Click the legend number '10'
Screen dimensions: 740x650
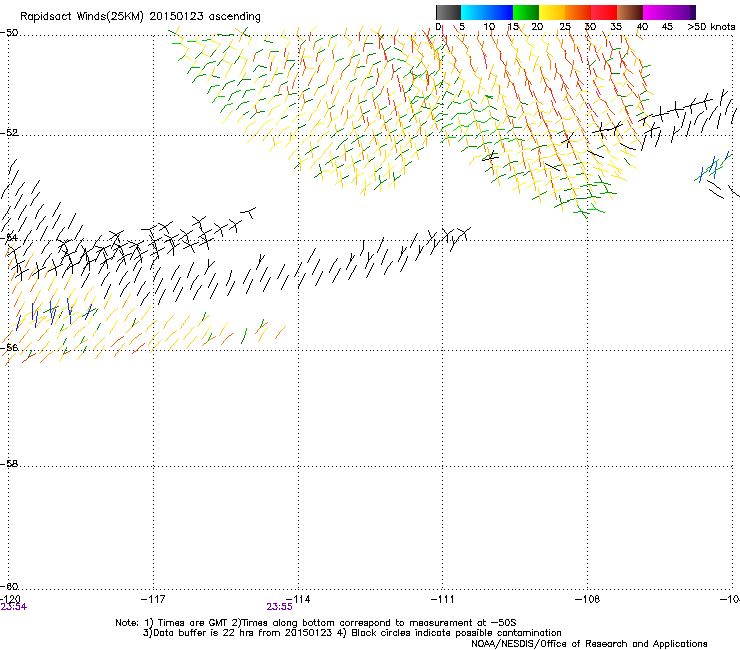pos(489,27)
